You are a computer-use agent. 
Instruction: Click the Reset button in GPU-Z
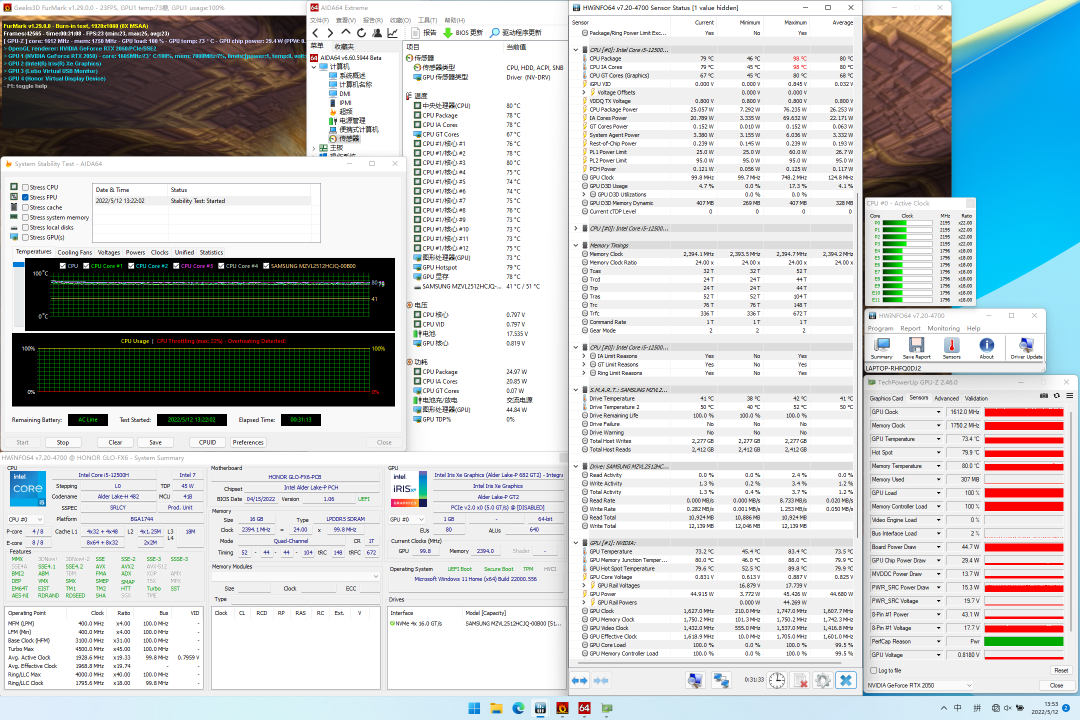(1061, 670)
